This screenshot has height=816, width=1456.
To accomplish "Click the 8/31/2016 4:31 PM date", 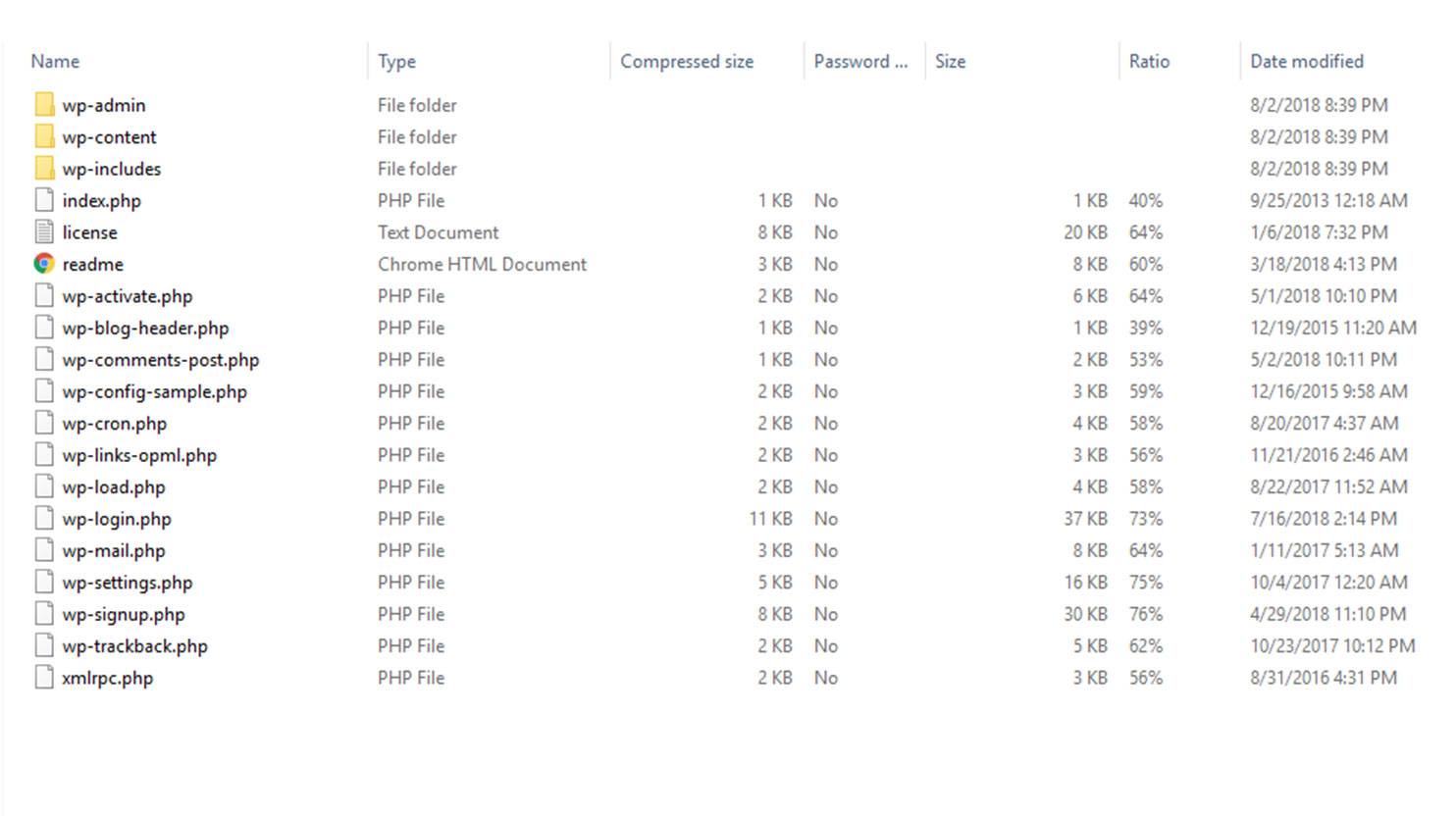I will click(1324, 678).
